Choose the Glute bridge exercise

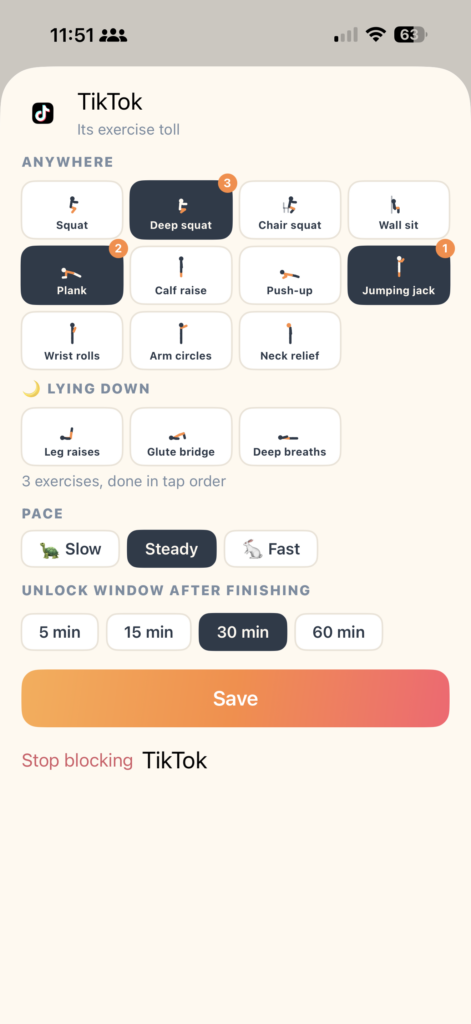[181, 437]
